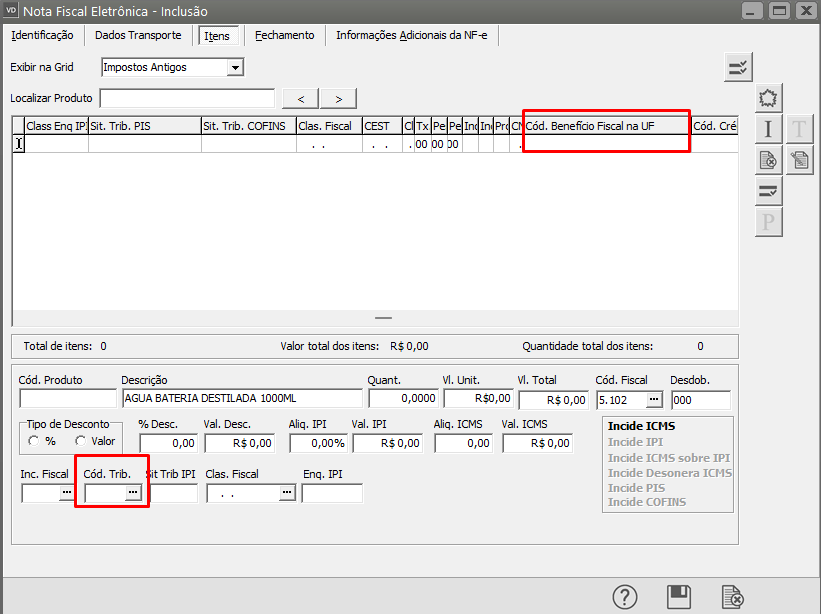
Task: Open the Cód. Fiscal lookup button
Action: [654, 400]
